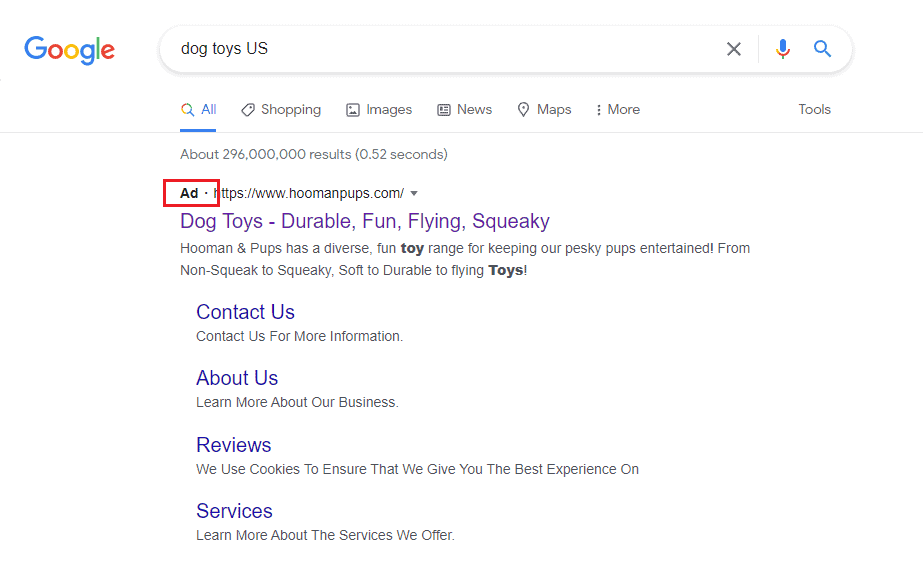Expand the More menu
Image resolution: width=923 pixels, height=562 pixels.
click(617, 109)
